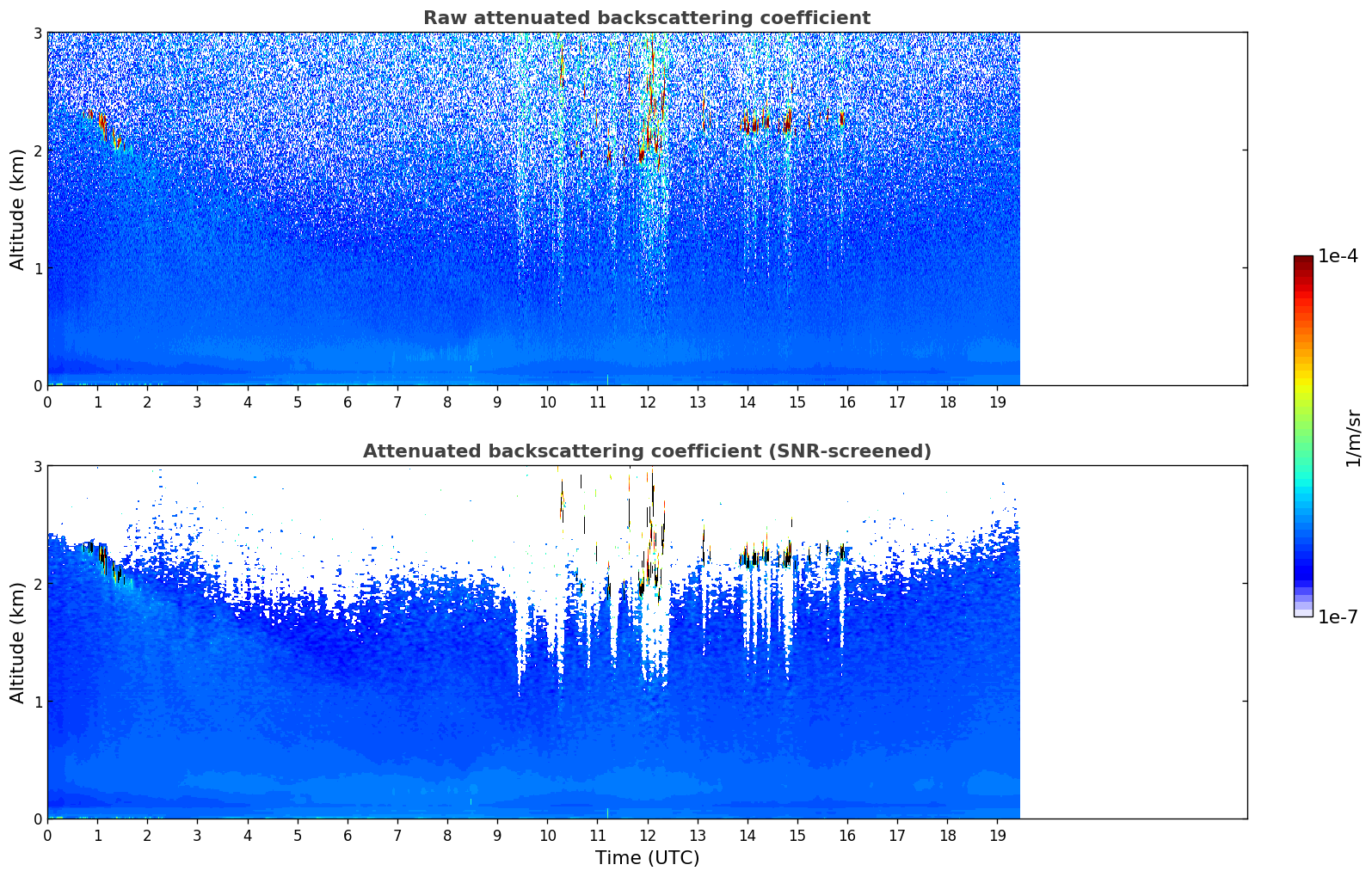Screen dimensions: 1372x877
Task: Click time tick "17" under the bottom plot
Action: [897, 835]
